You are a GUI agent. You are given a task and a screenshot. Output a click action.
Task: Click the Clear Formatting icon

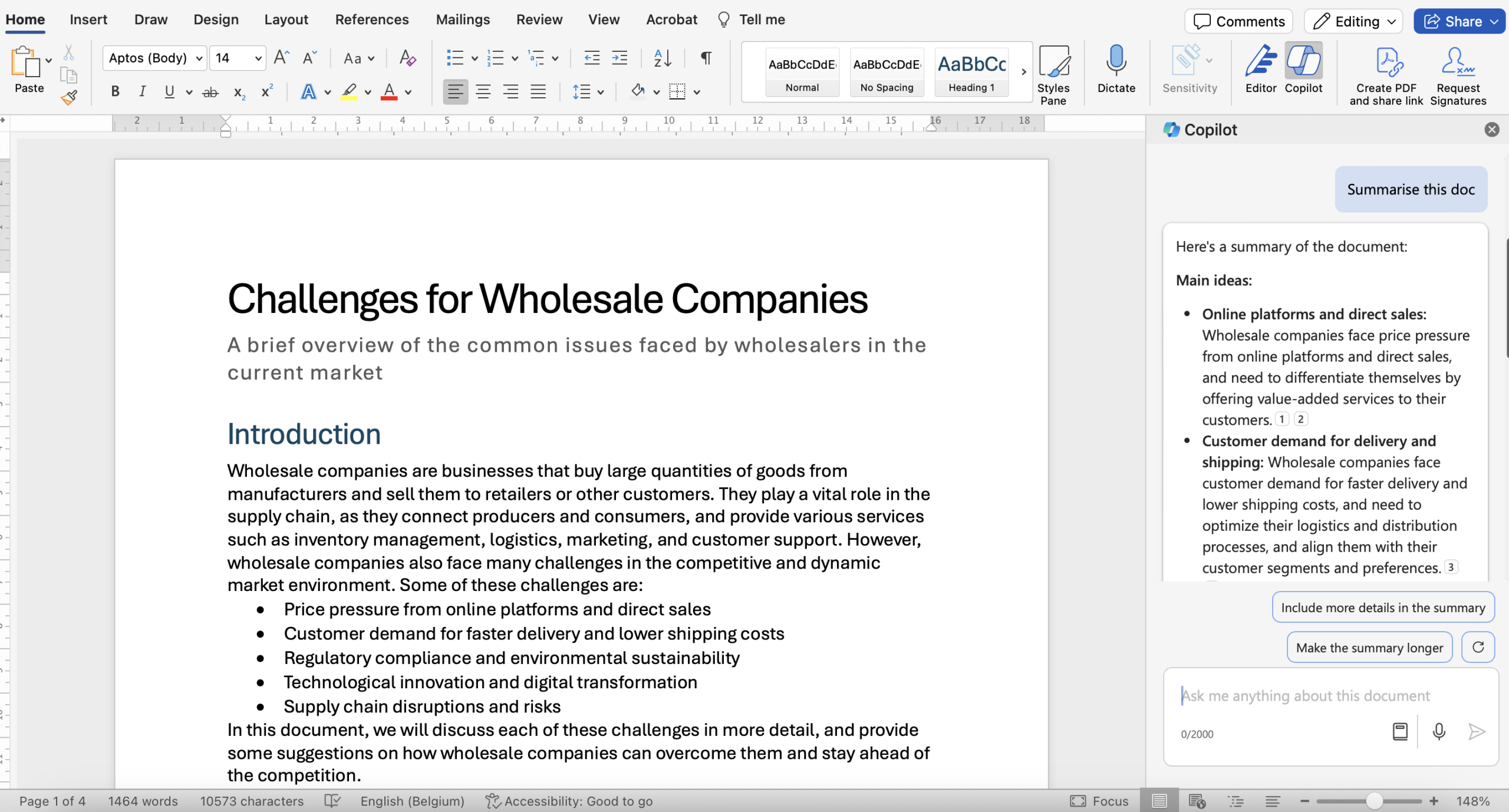tap(407, 58)
